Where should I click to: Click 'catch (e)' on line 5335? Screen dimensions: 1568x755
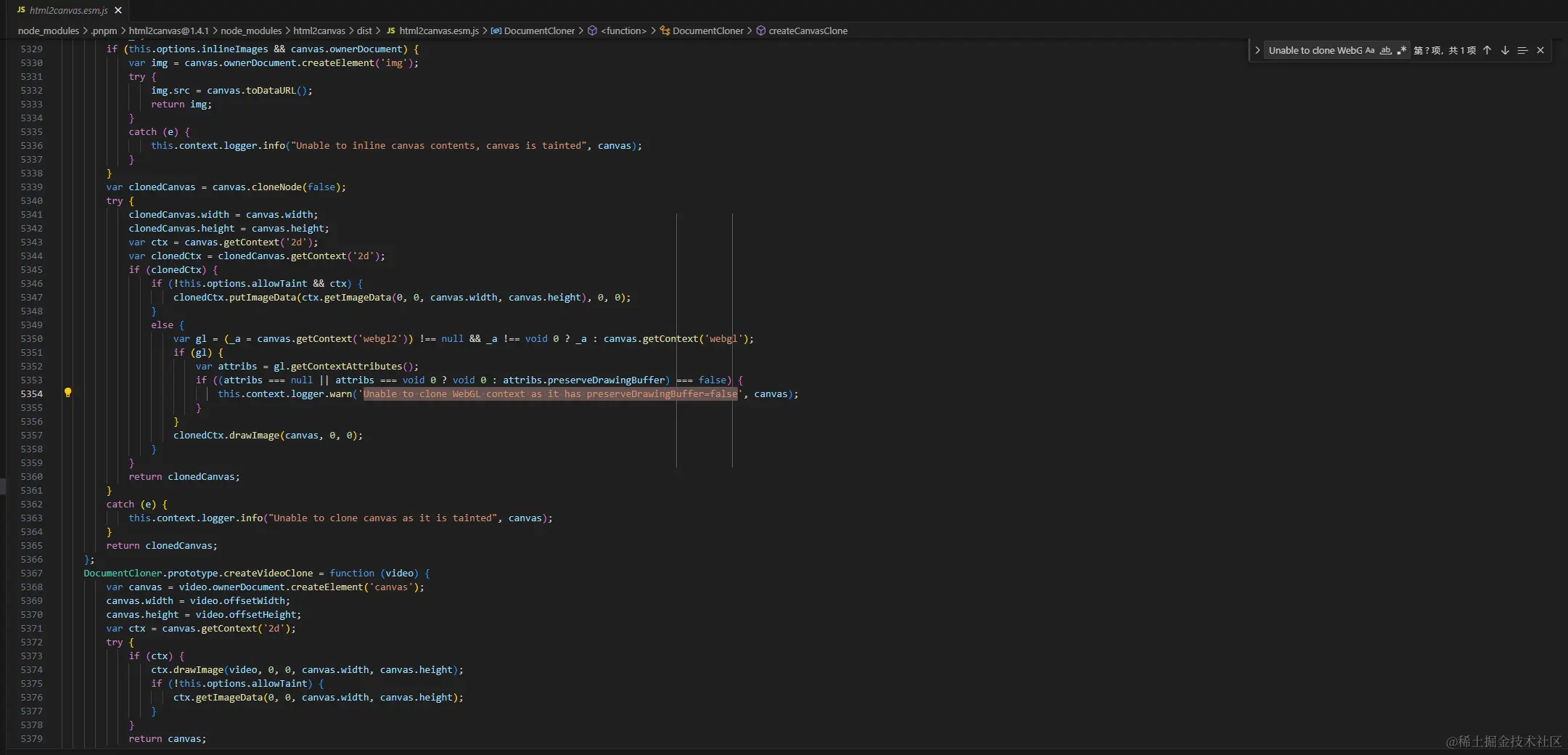[x=154, y=131]
